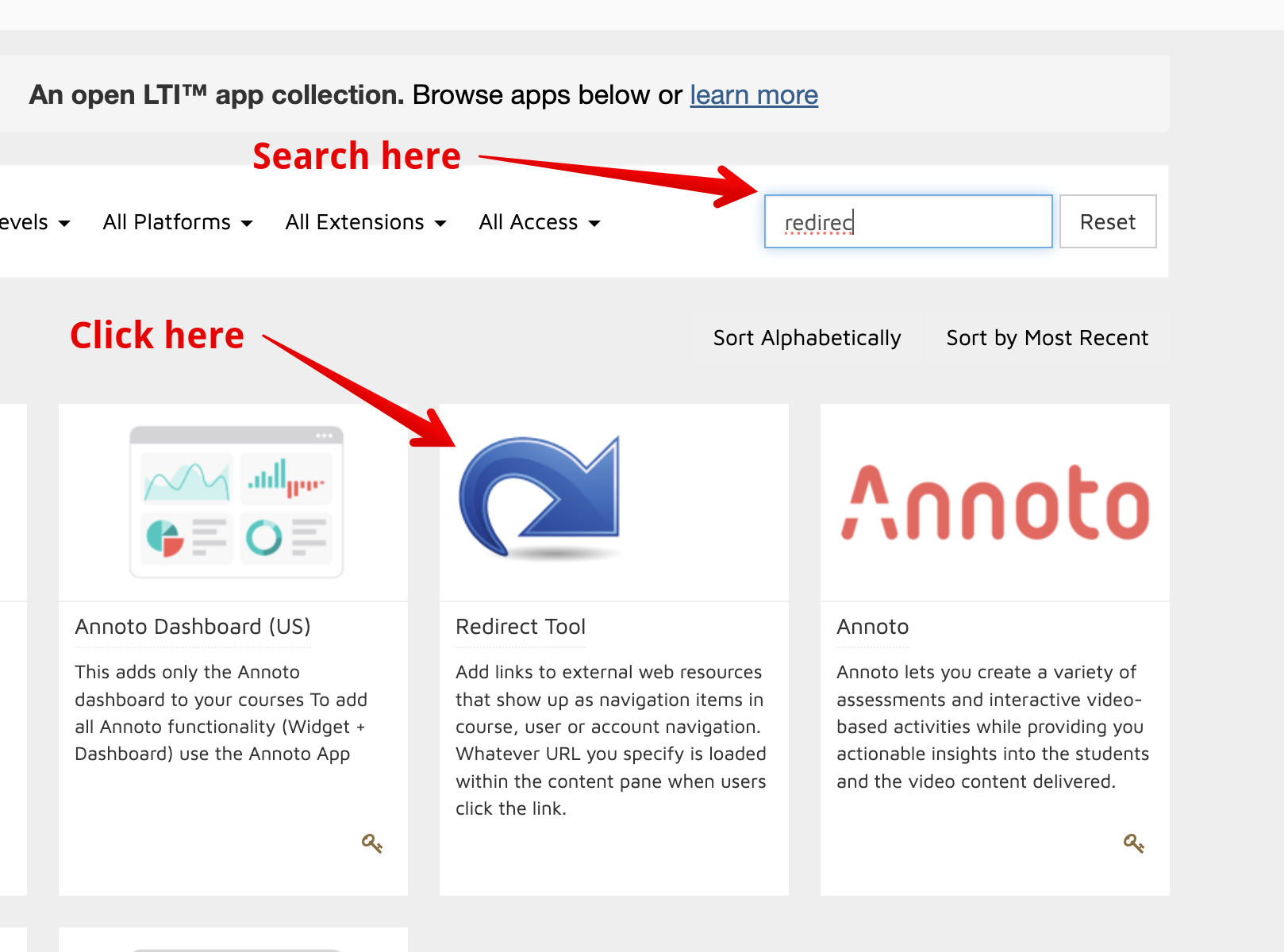Click the Annoto Dashboard description text
Viewport: 1284px width, 952px height.
pyautogui.click(x=221, y=712)
